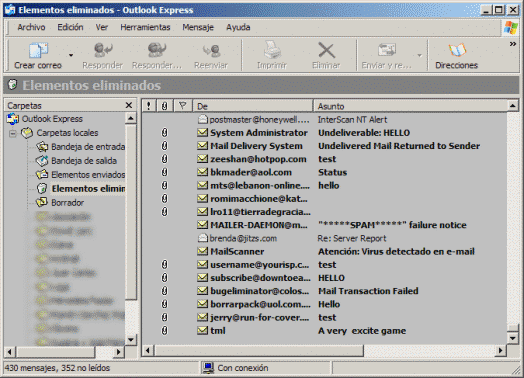Click folder tree scroll right arrow
Image resolution: width=524 pixels, height=378 pixels.
point(118,352)
